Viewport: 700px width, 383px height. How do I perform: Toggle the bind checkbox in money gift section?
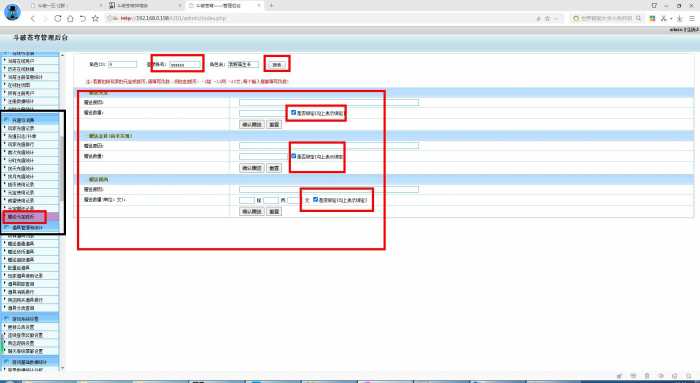(315, 200)
